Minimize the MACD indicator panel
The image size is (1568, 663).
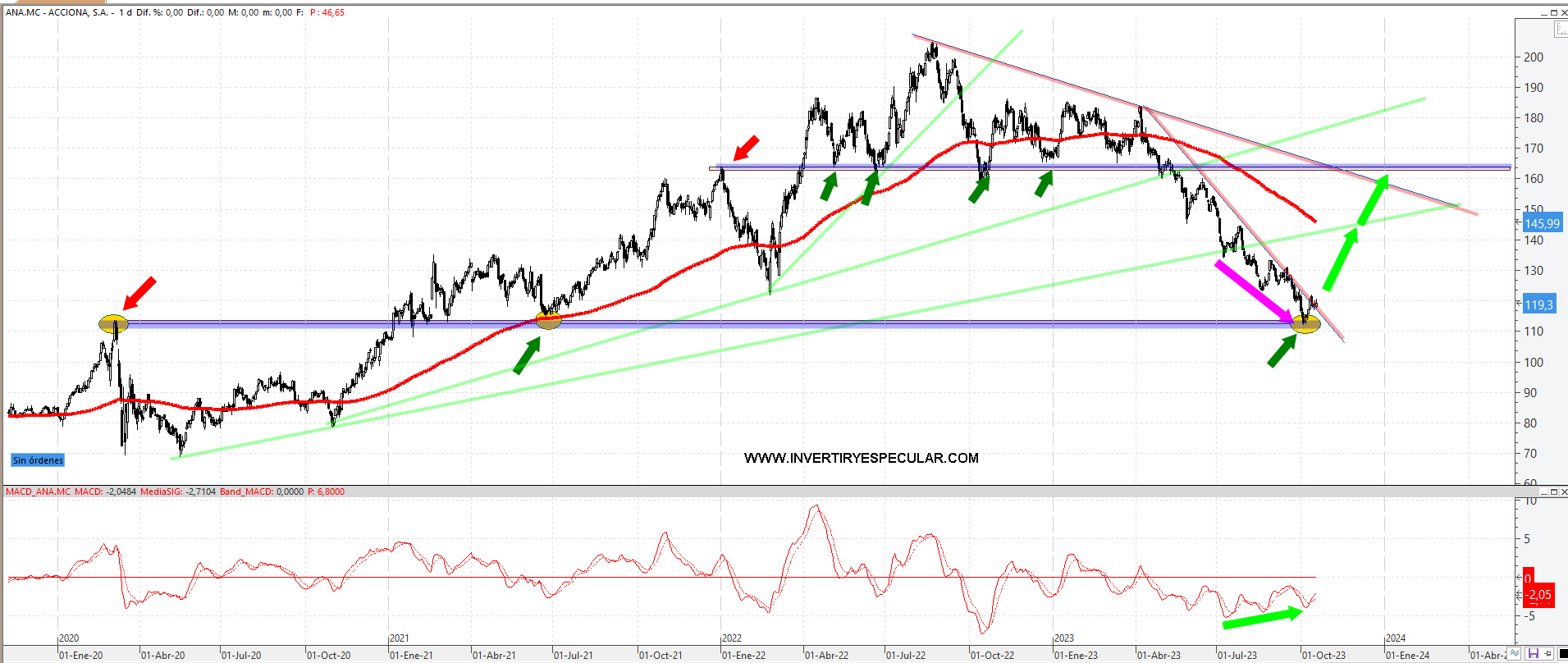tap(1543, 492)
